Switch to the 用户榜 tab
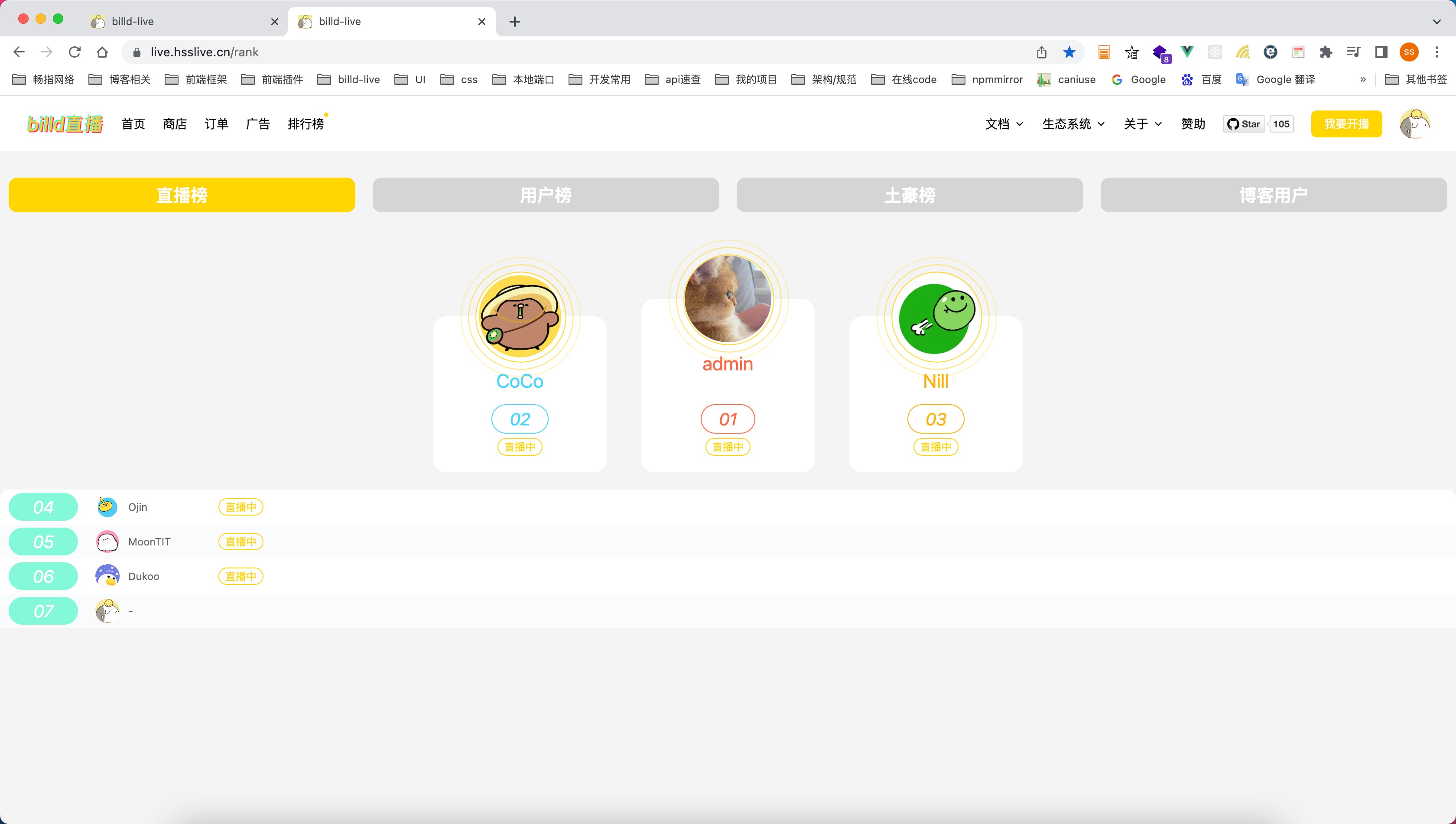This screenshot has height=824, width=1456. point(545,195)
